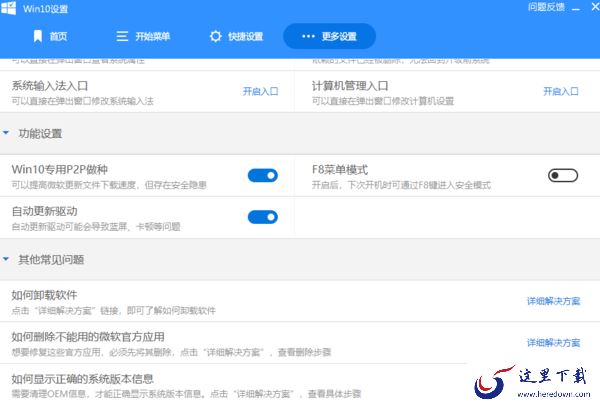Minimize the Win10设置 window
The image size is (600, 402).
coord(576,8)
